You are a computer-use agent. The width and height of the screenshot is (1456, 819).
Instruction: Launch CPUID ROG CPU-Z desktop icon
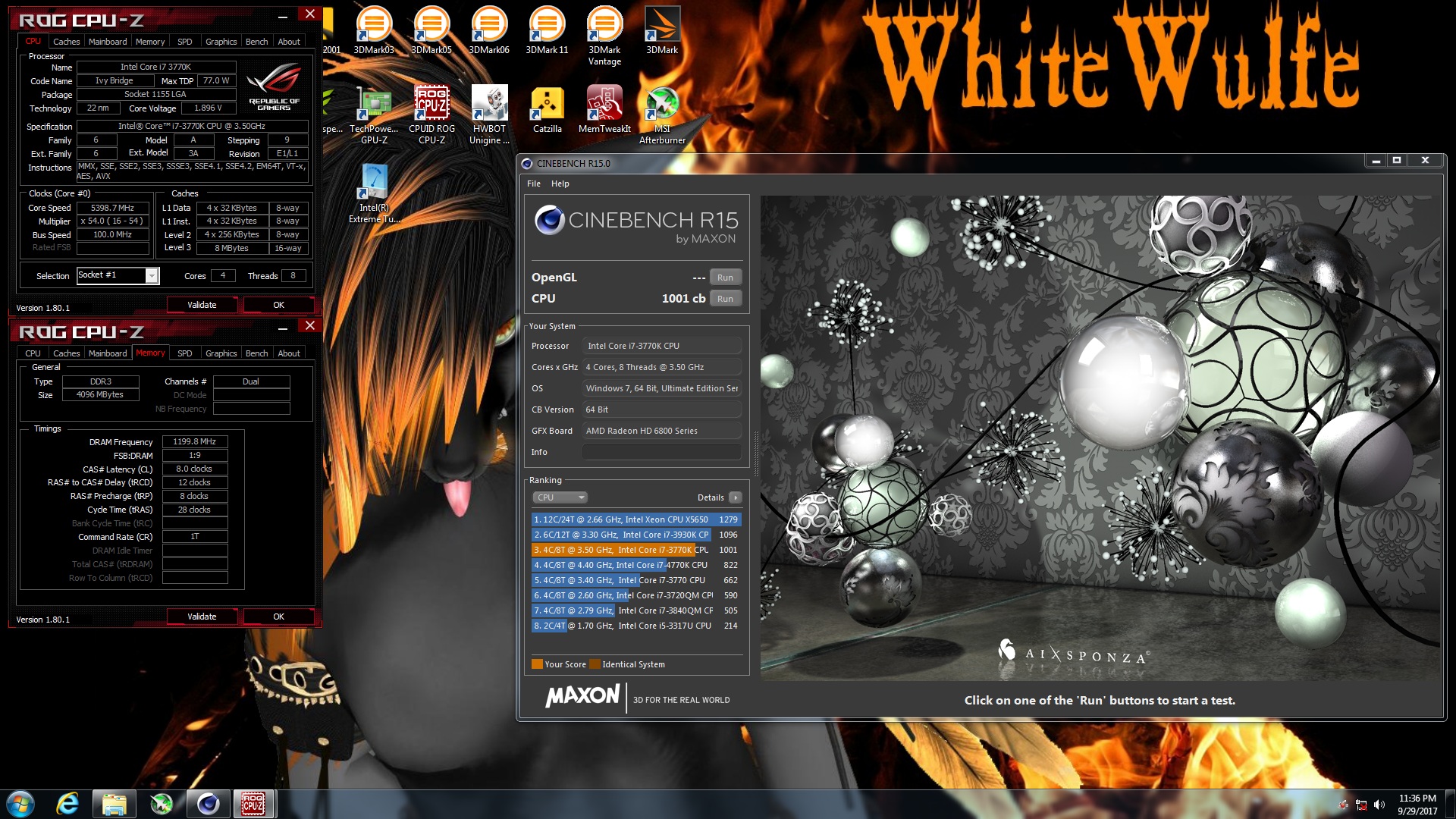tap(431, 115)
